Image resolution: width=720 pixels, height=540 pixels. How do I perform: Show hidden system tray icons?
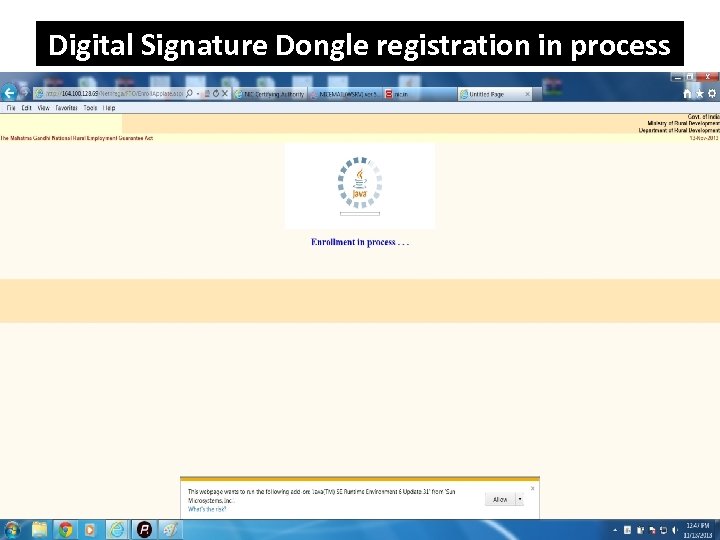(615, 530)
